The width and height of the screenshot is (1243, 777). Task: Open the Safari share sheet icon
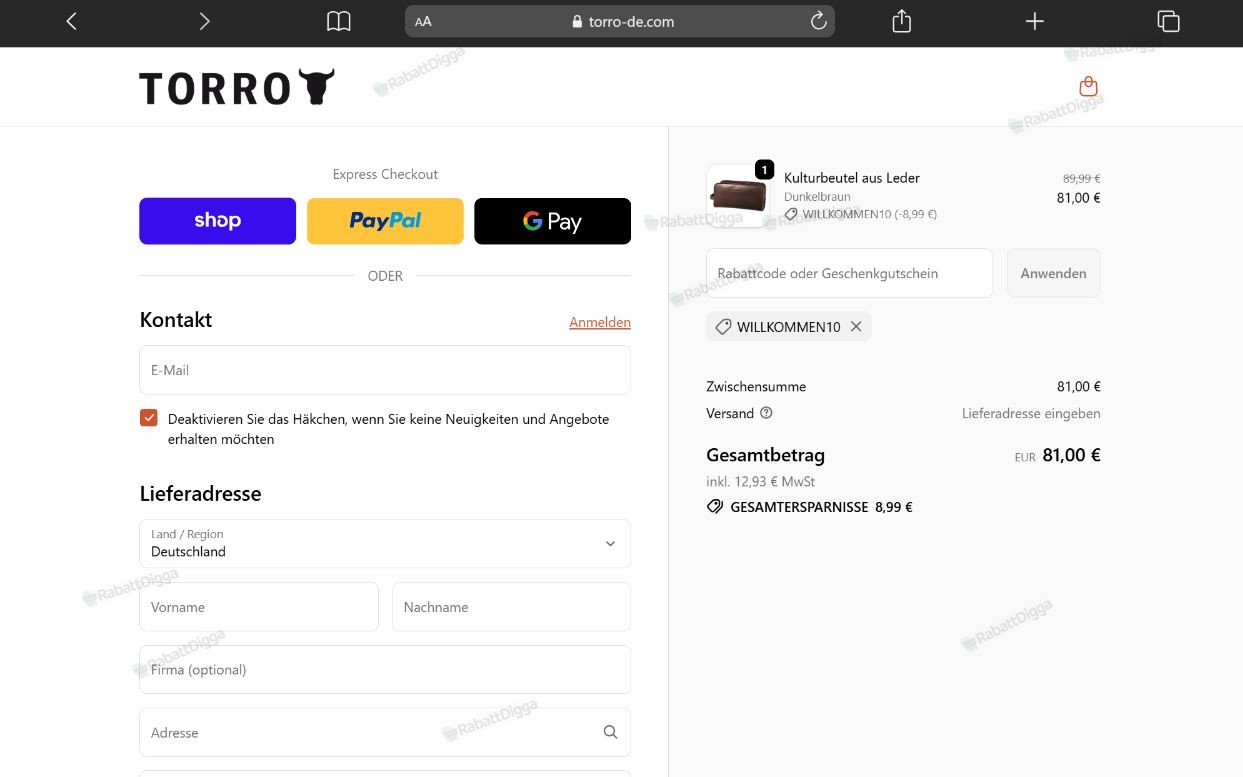901,21
